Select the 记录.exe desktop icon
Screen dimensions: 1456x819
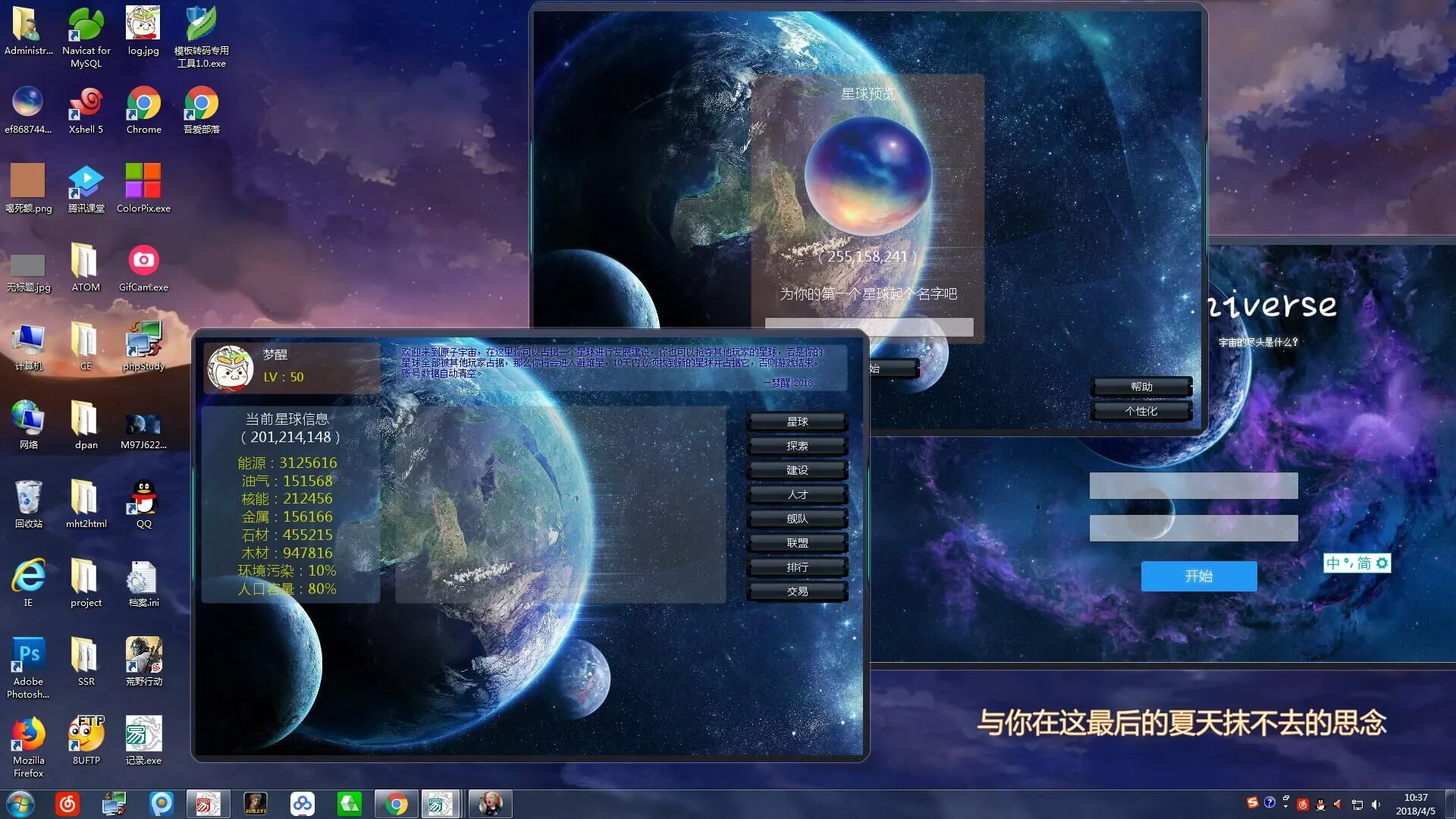(143, 741)
